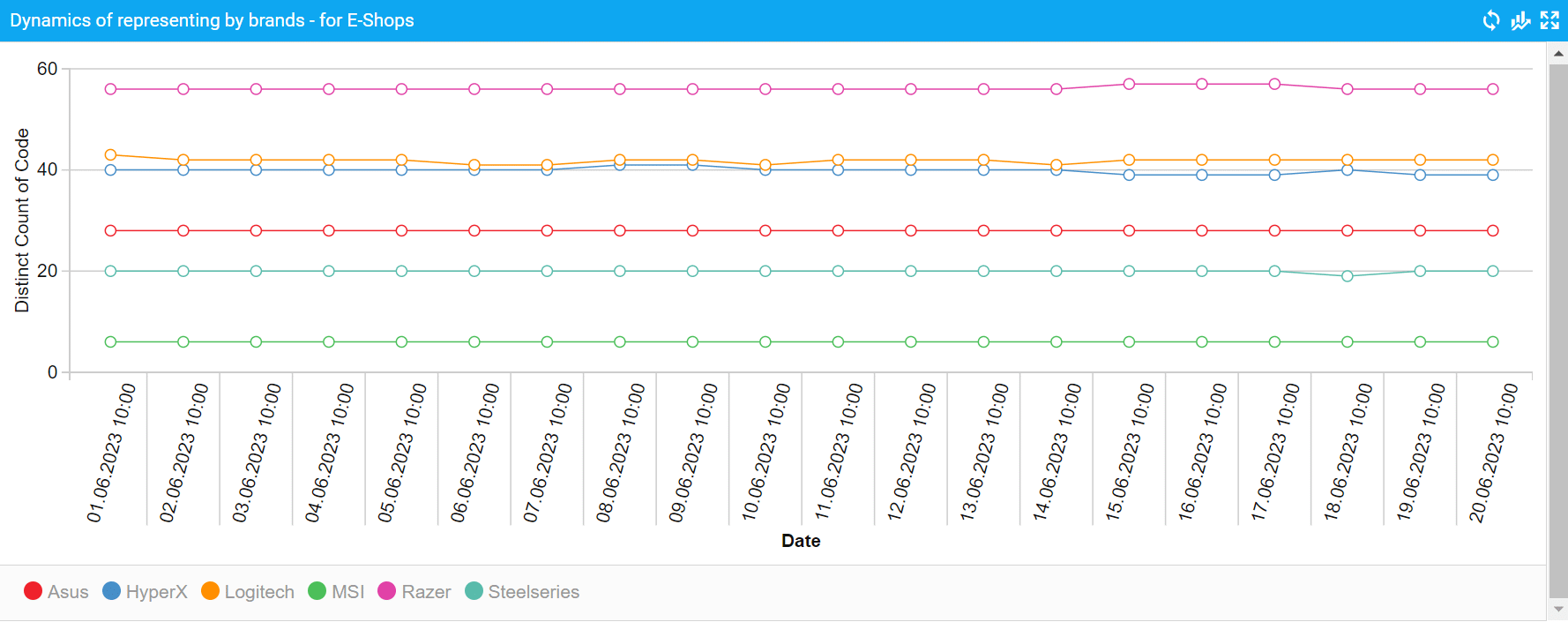Toggle Razer legend entry
This screenshot has height=622, width=1568.
point(414,592)
